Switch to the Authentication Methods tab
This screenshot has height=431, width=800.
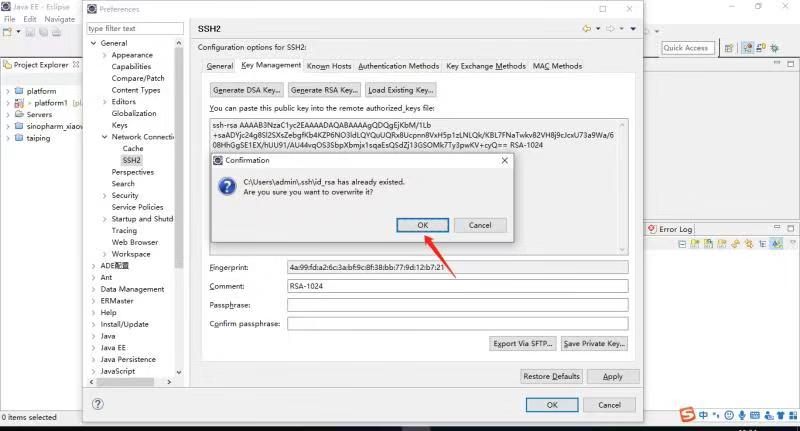pos(398,66)
